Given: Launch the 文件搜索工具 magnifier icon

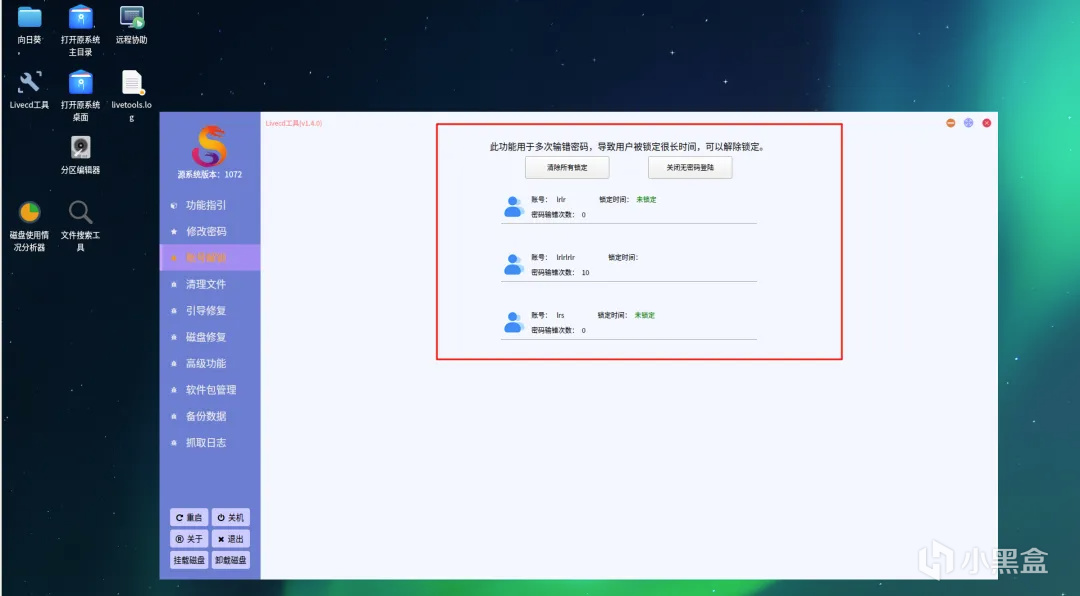Looking at the screenshot, I should tap(81, 212).
